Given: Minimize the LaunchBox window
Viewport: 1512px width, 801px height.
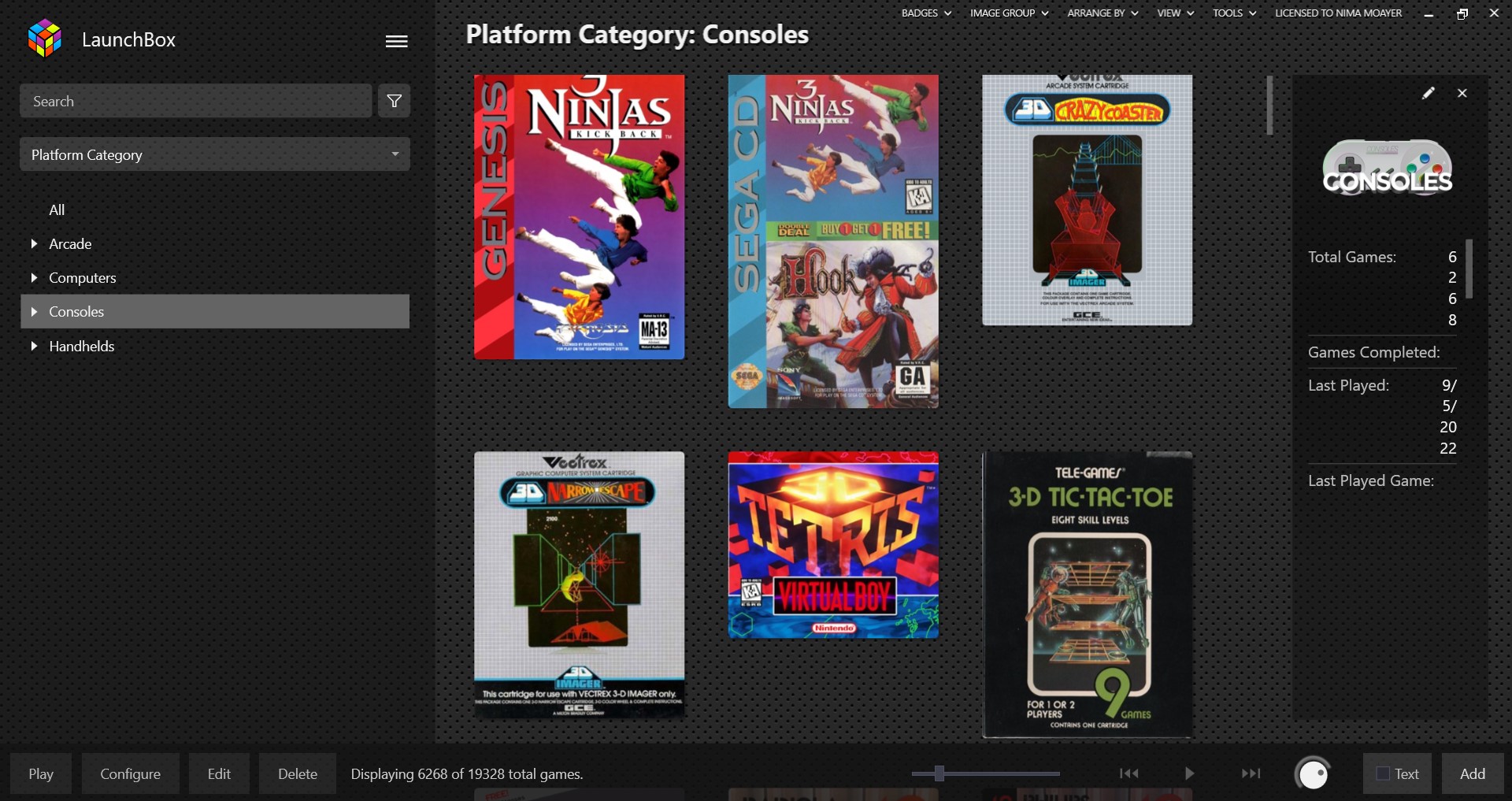Looking at the screenshot, I should (x=1429, y=13).
